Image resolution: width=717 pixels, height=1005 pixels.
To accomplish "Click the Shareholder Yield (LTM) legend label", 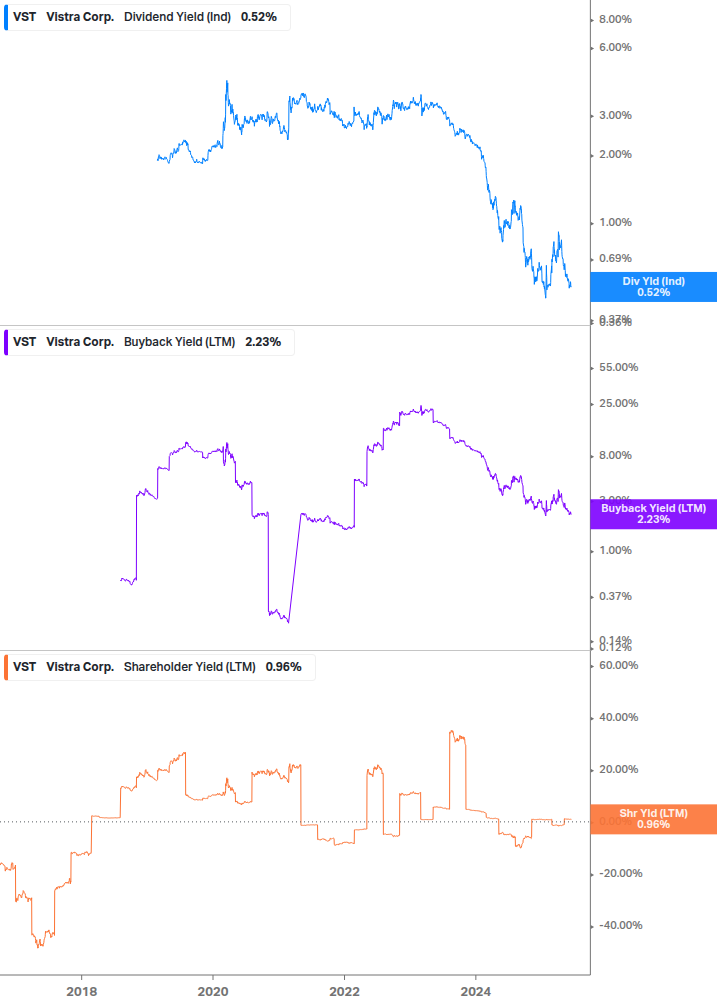I will click(x=190, y=667).
